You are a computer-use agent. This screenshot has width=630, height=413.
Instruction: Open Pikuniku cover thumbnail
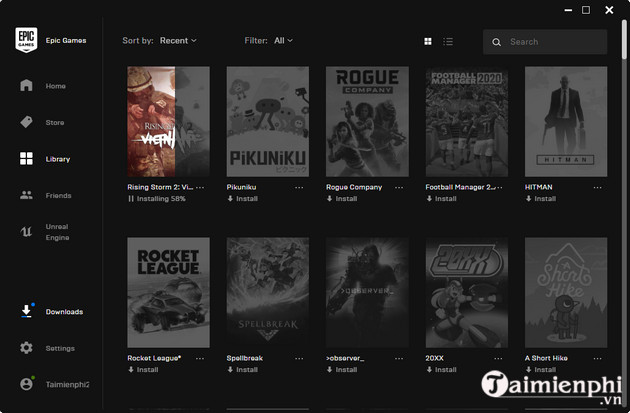coord(268,122)
